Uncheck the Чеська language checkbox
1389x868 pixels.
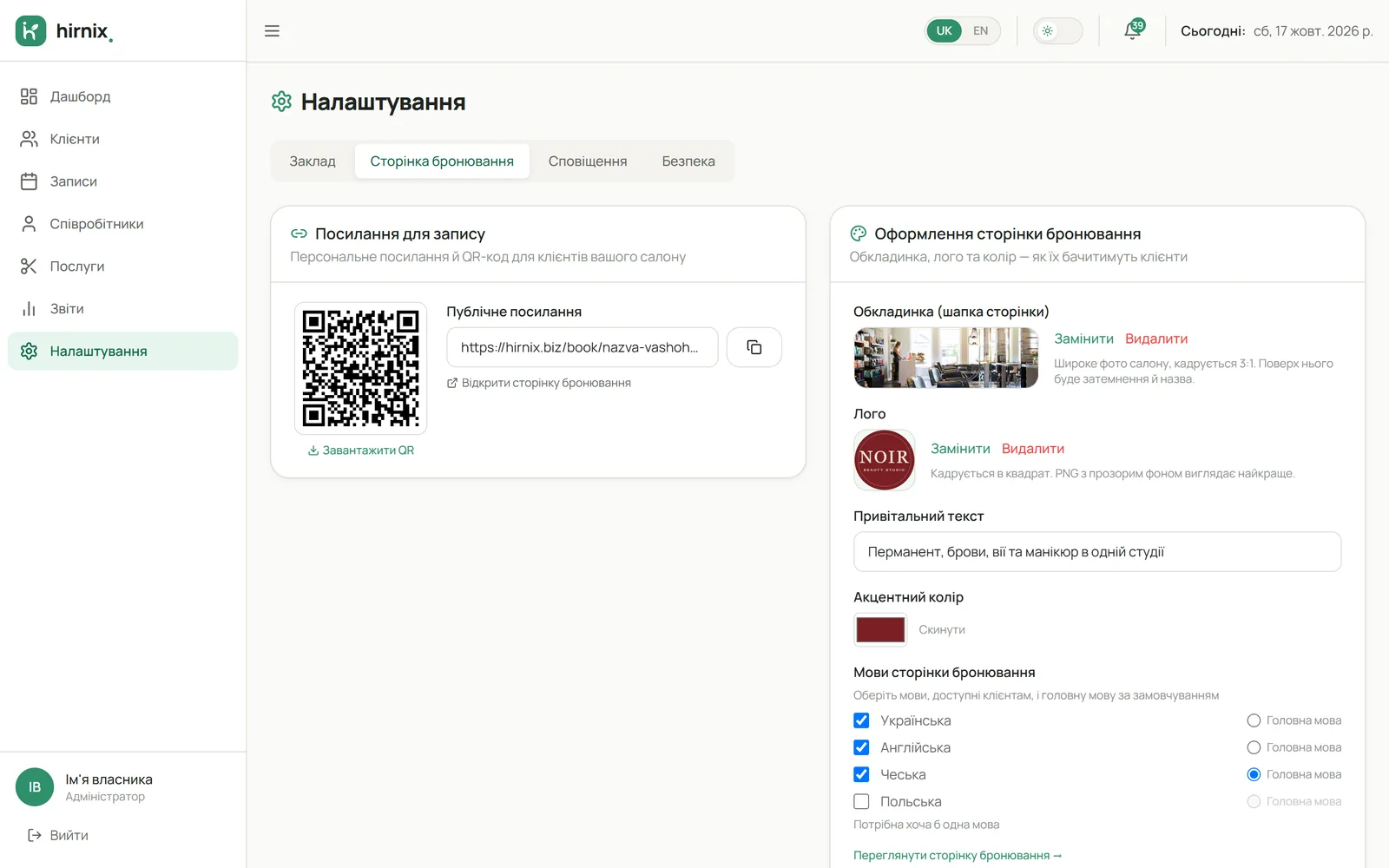pos(861,774)
